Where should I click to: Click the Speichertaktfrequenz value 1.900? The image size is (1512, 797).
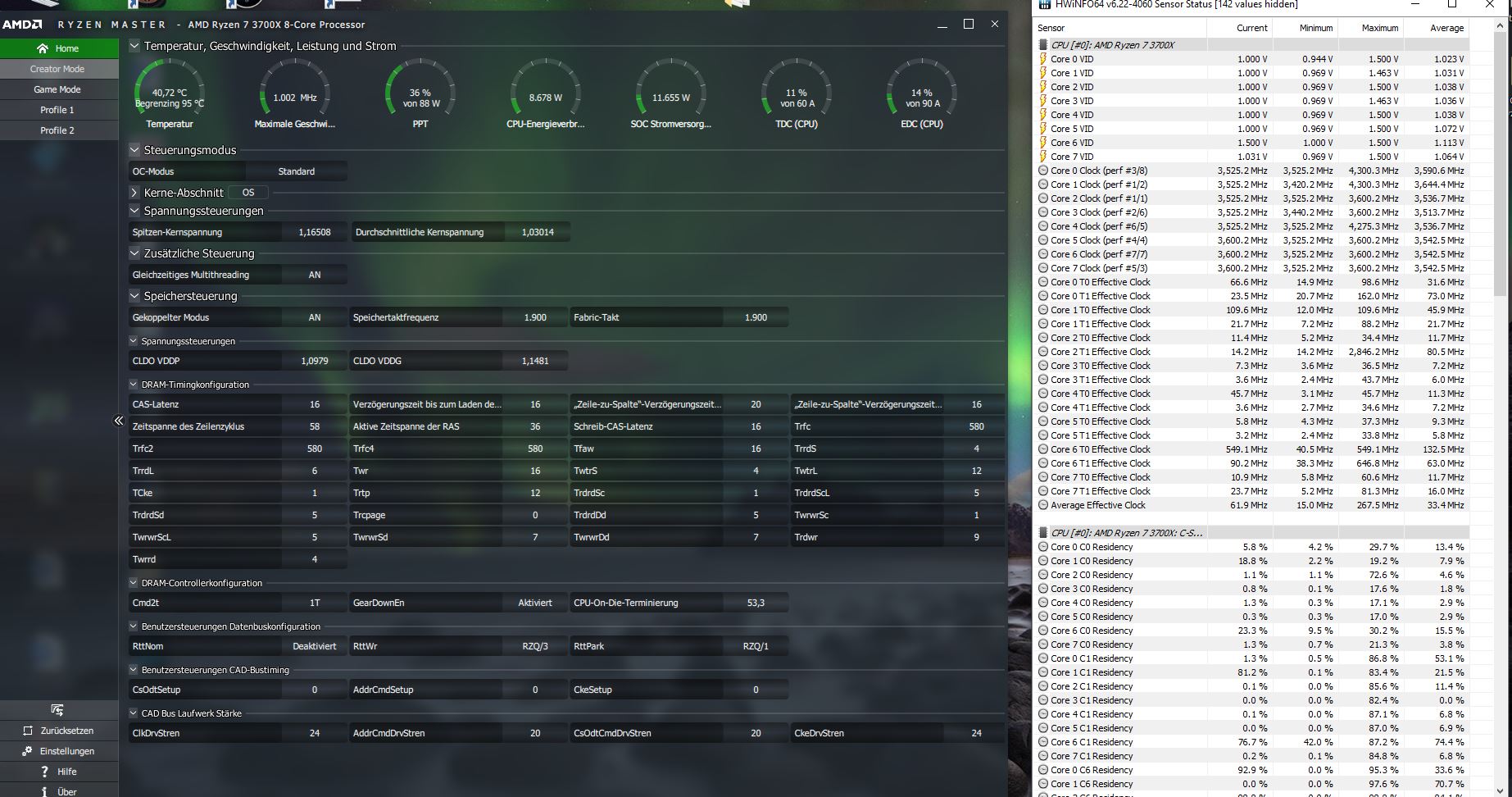point(535,317)
